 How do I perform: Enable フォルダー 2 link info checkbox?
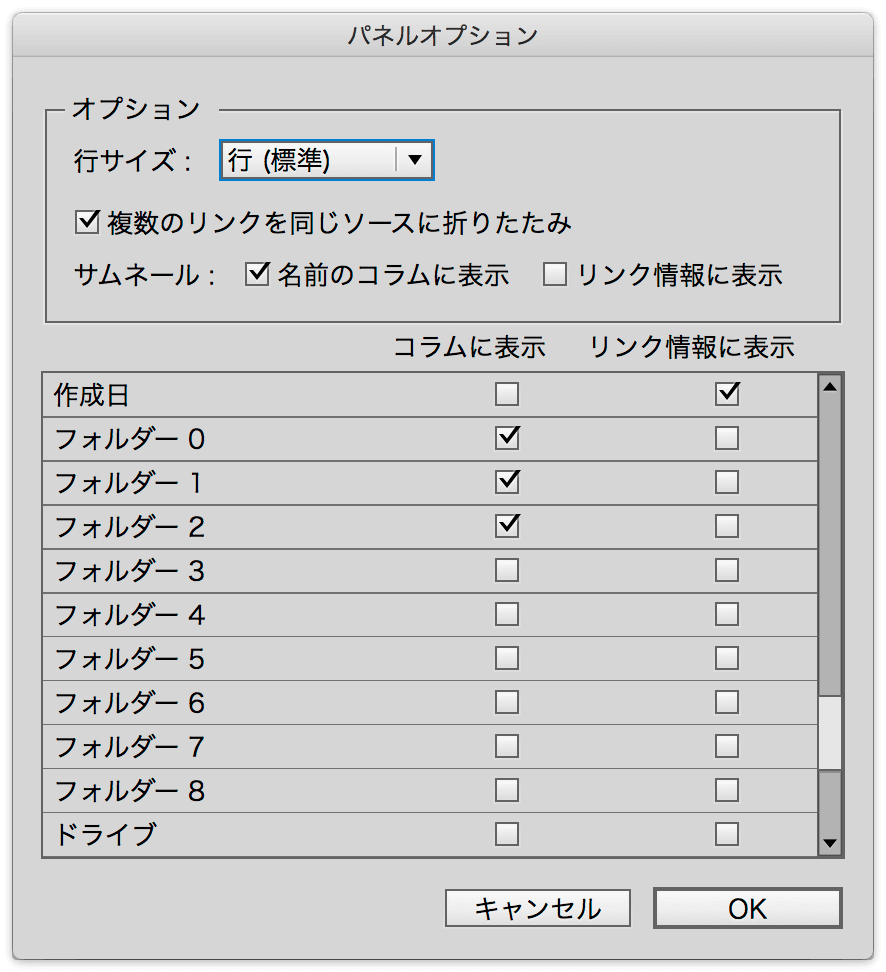coord(727,526)
